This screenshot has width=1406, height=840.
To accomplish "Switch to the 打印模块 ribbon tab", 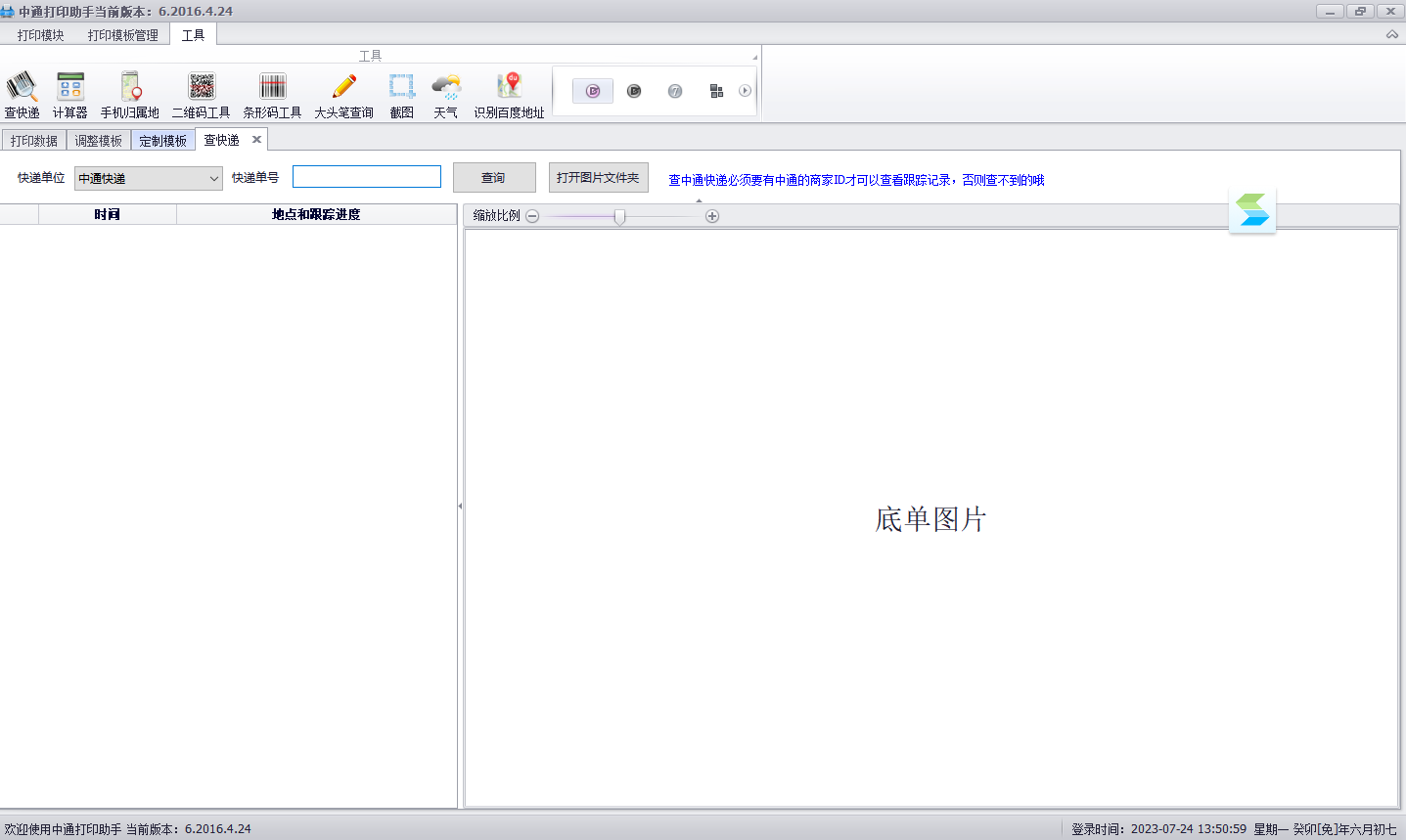I will click(x=41, y=35).
